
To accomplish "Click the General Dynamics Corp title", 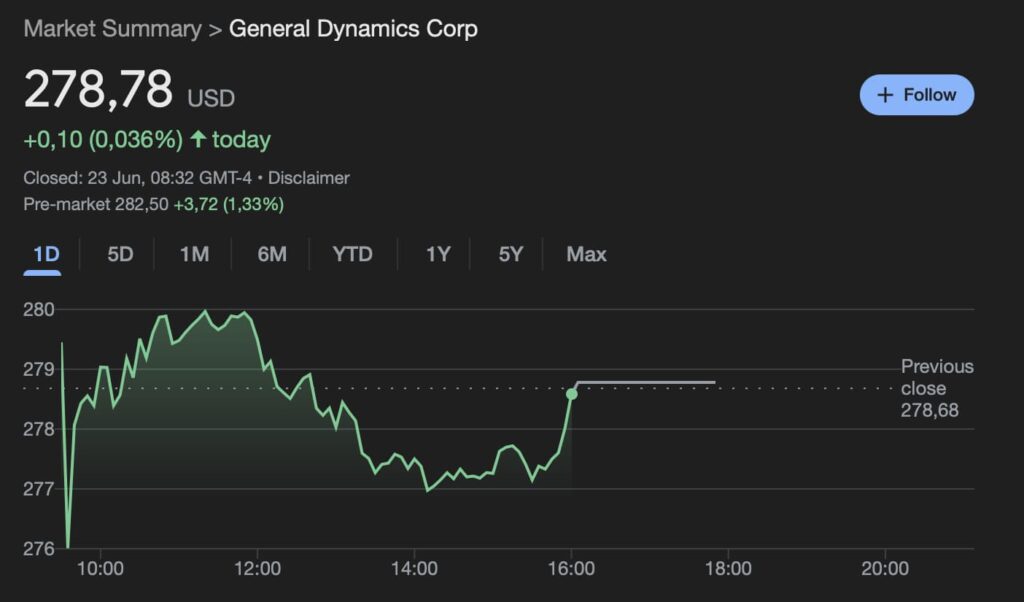I will click(353, 29).
